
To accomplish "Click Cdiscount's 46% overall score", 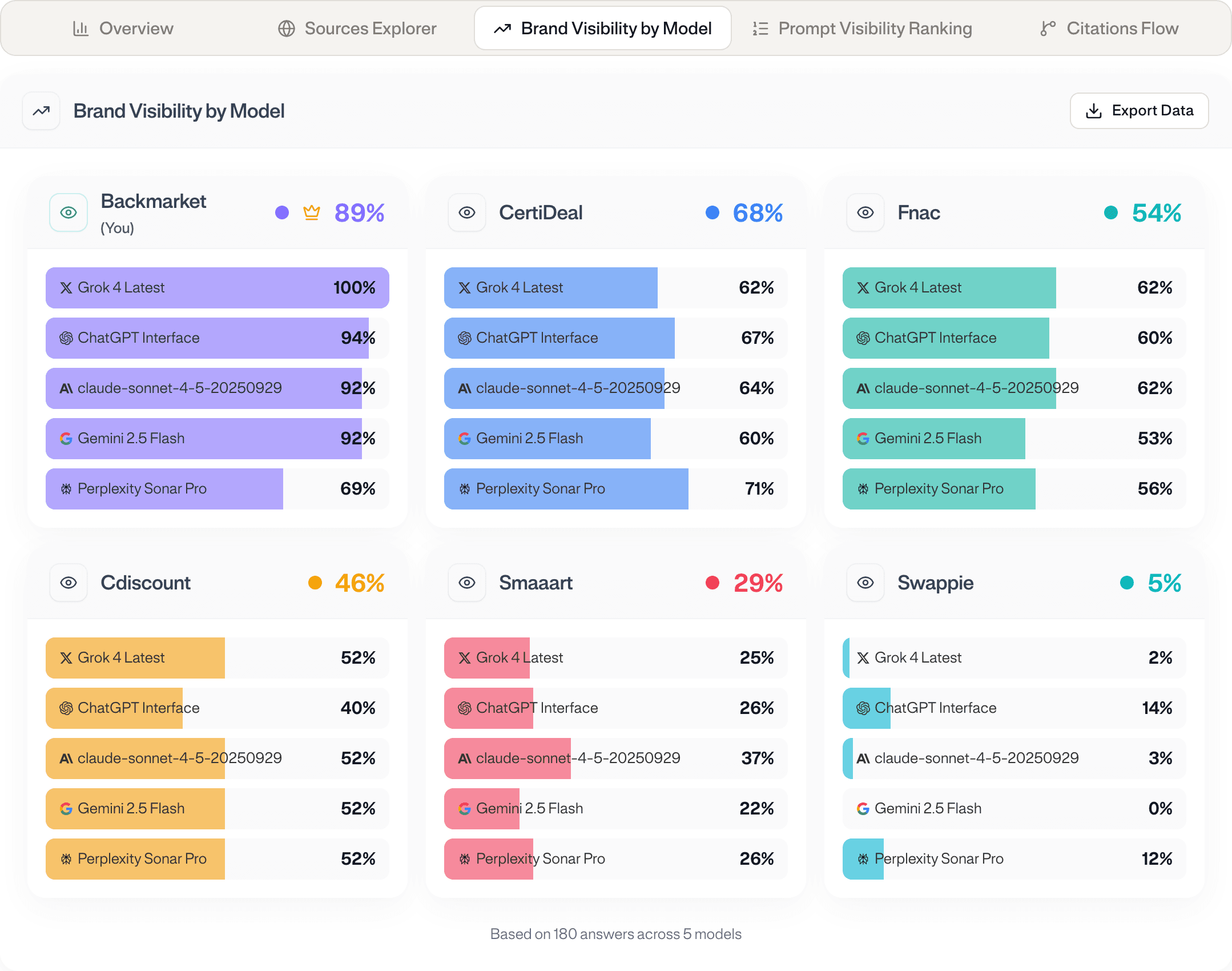I will [x=360, y=583].
